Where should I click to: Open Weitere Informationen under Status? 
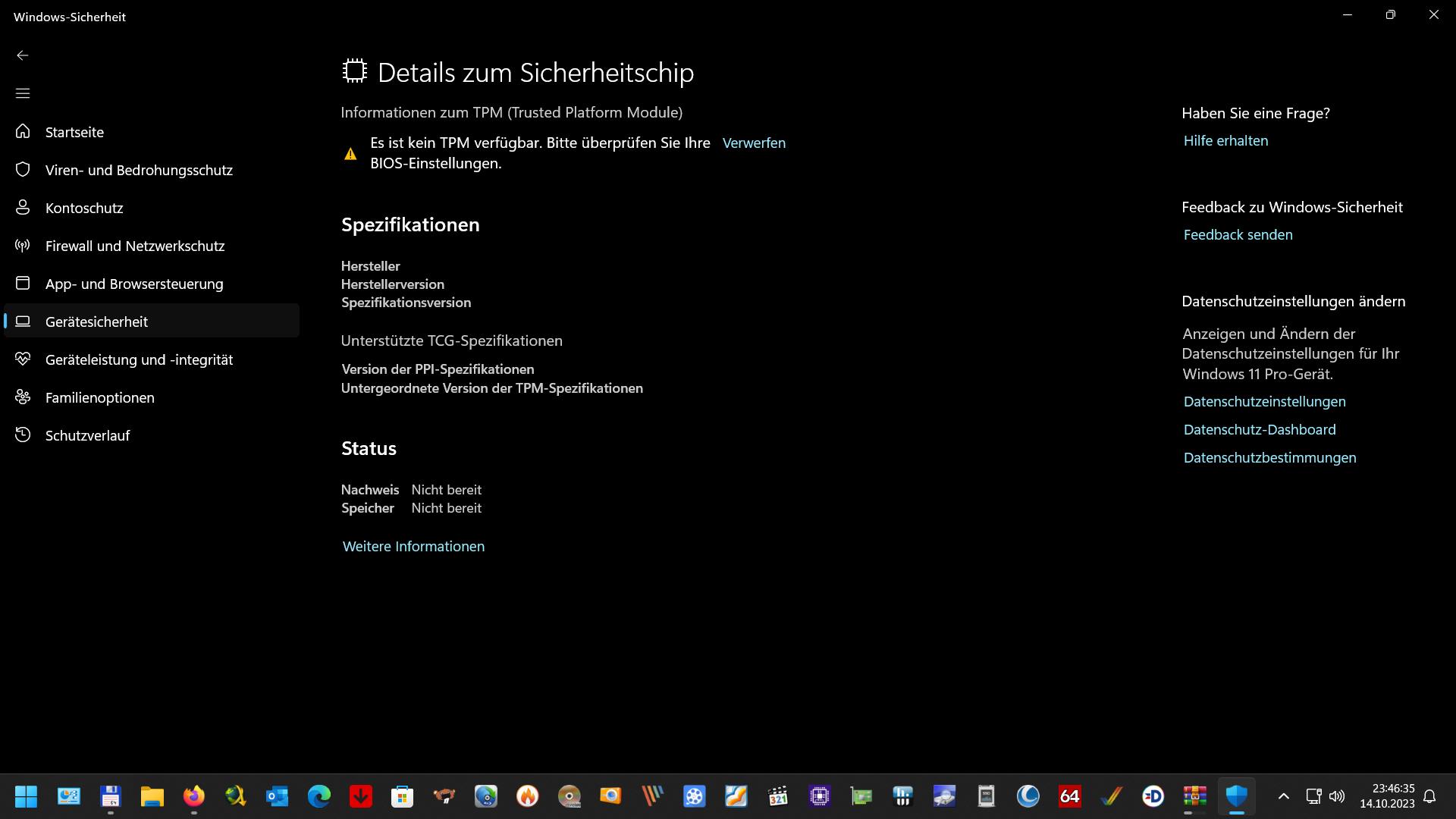point(413,546)
